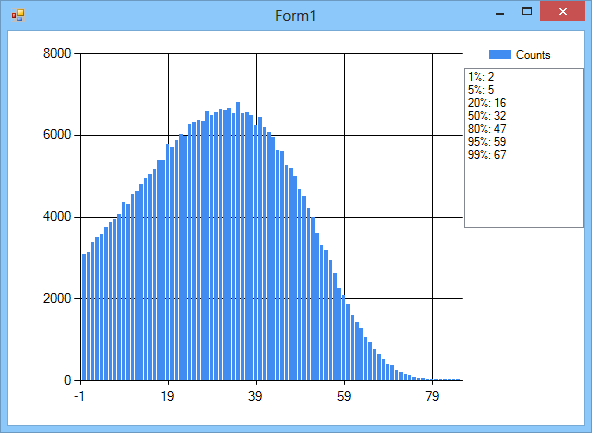Image resolution: width=592 pixels, height=433 pixels.
Task: Click the 59 x-axis label
Action: tap(344, 396)
